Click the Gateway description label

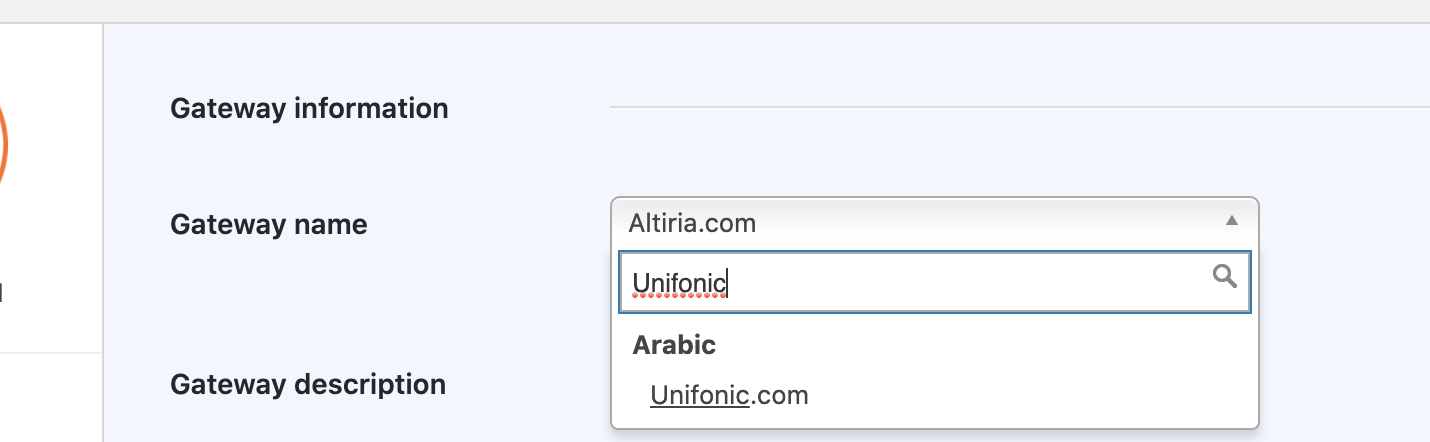coord(308,384)
